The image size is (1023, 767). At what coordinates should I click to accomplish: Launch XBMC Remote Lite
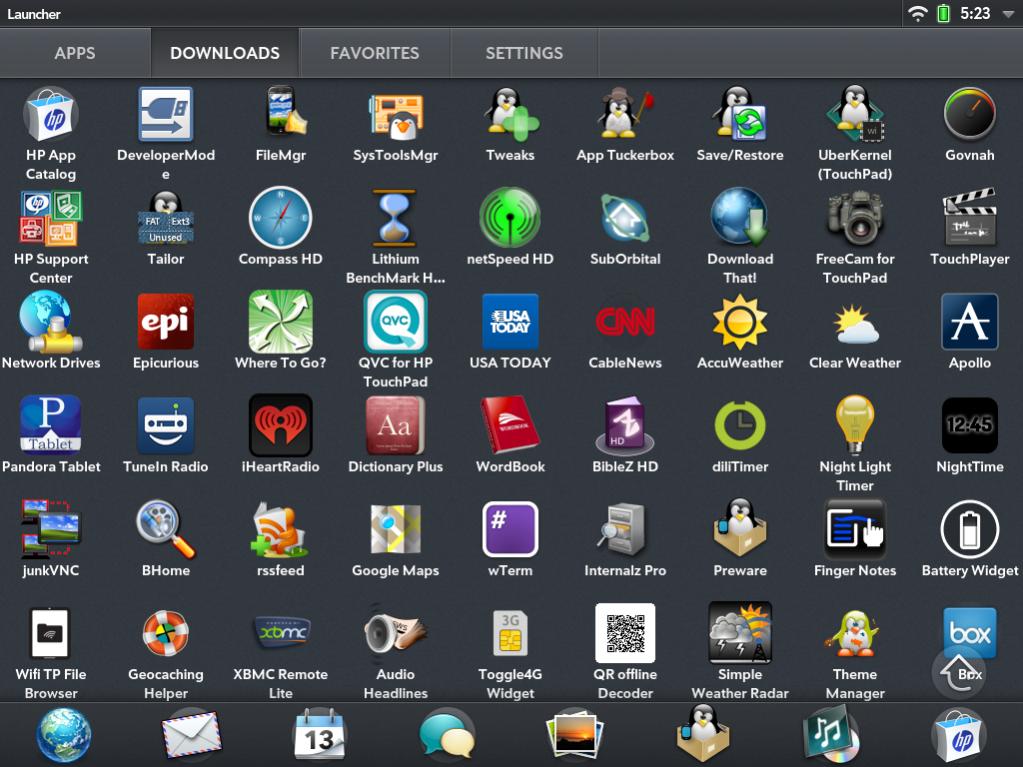(280, 634)
